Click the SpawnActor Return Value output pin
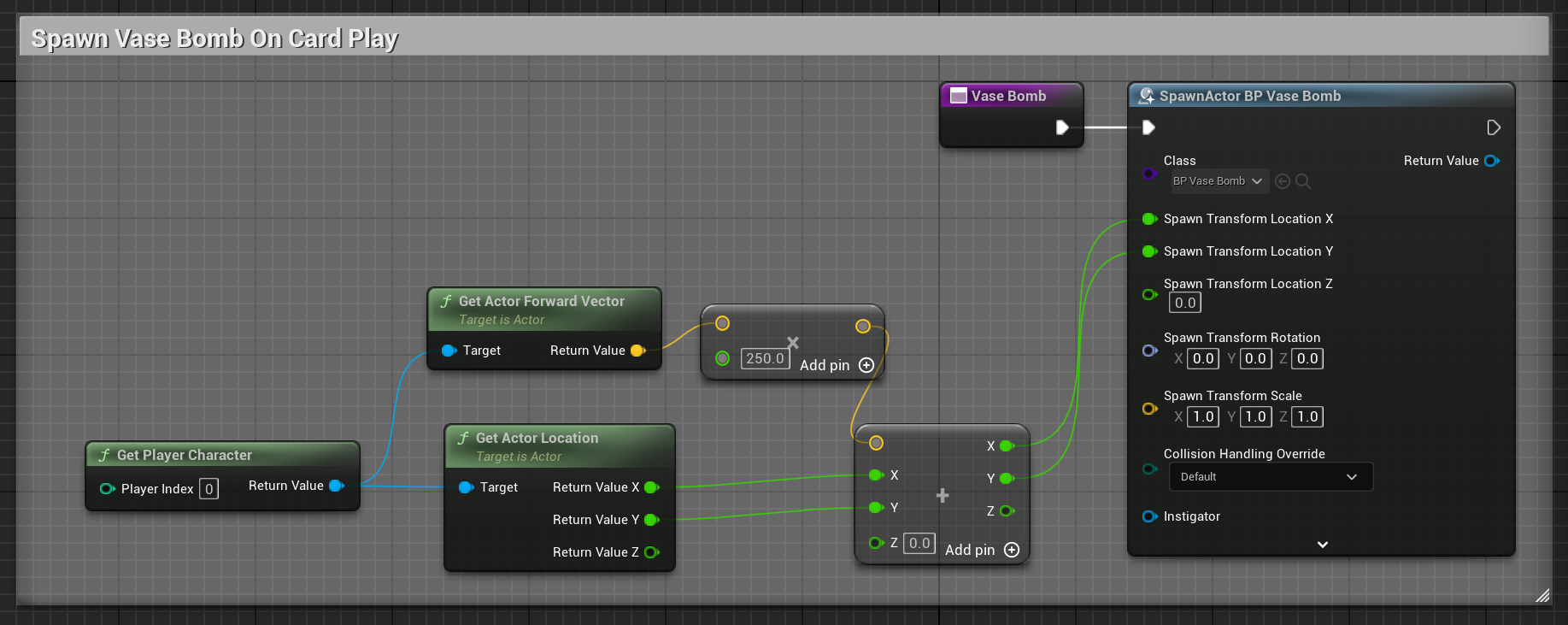 1492,161
